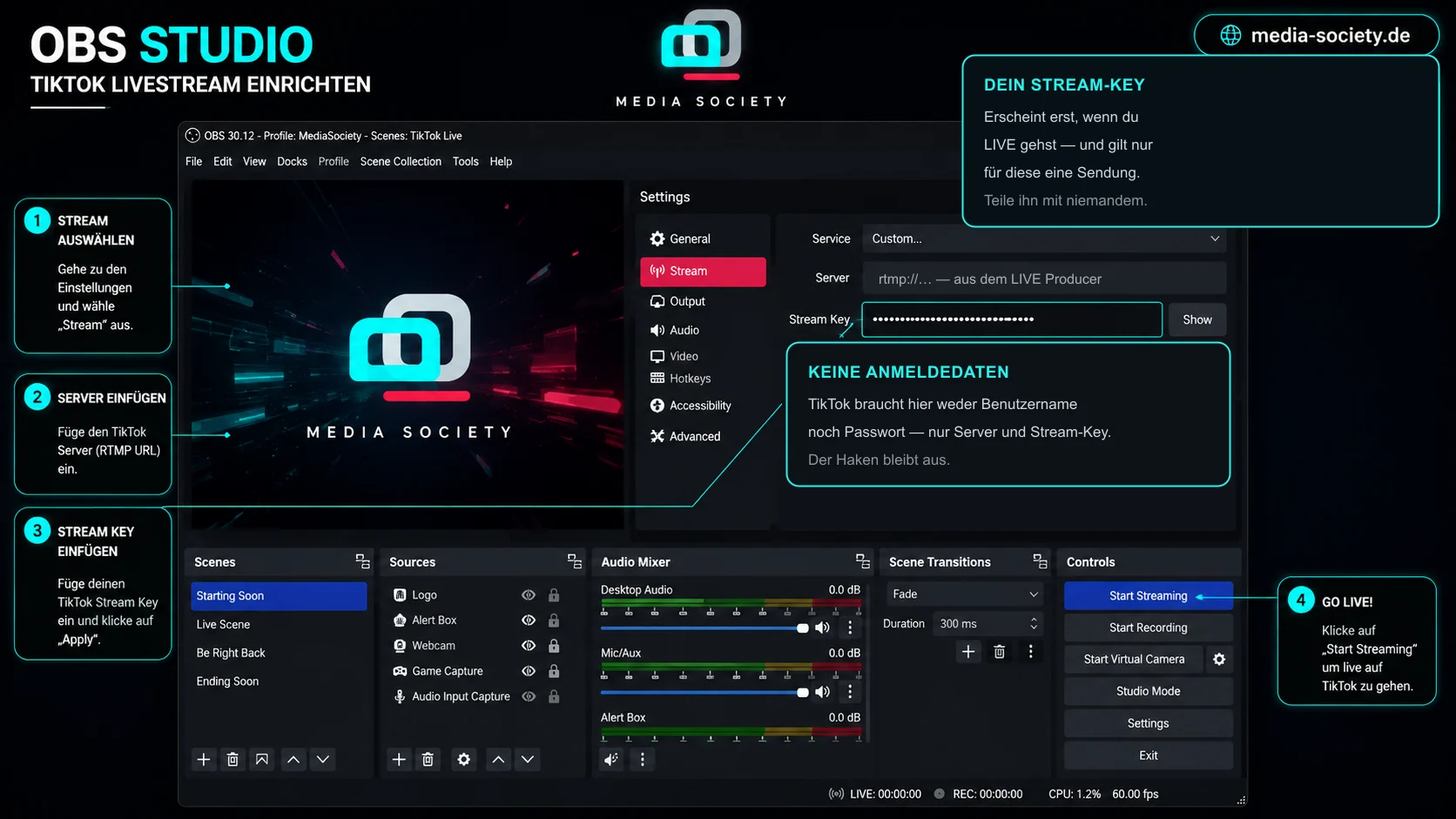Click Studio Mode button
The image size is (1456, 819).
(1148, 691)
